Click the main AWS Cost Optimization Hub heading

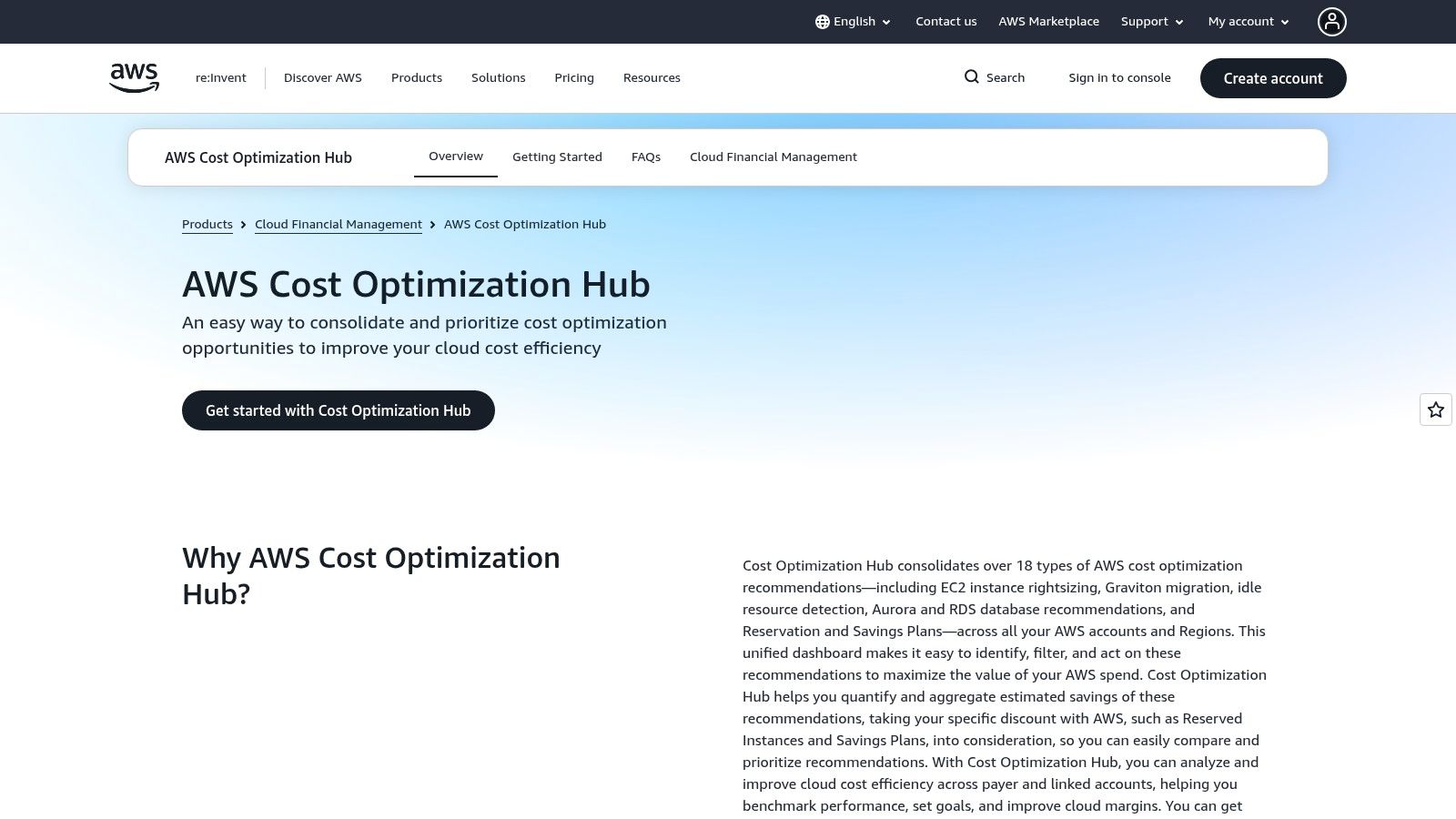416,285
